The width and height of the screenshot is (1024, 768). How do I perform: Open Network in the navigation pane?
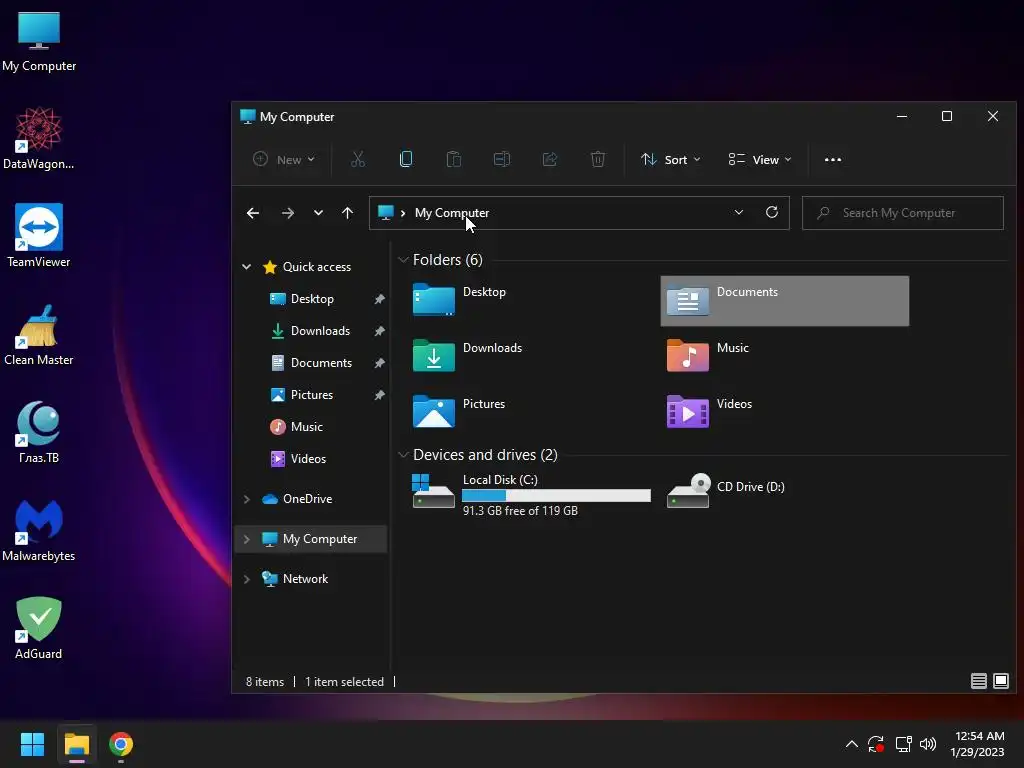pyautogui.click(x=305, y=579)
